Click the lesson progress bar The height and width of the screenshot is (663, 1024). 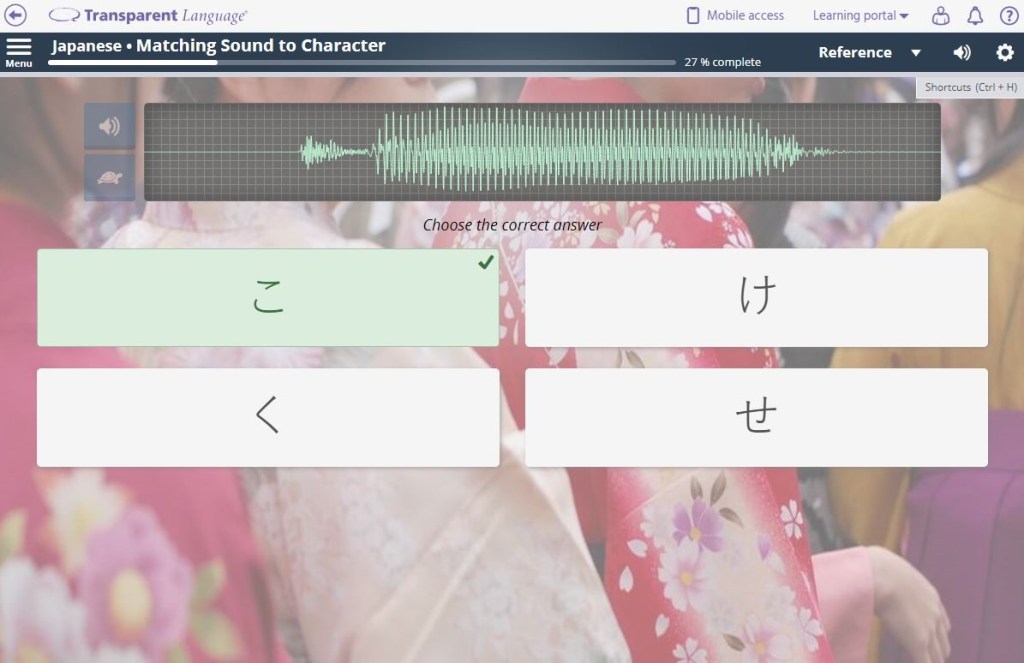point(362,62)
